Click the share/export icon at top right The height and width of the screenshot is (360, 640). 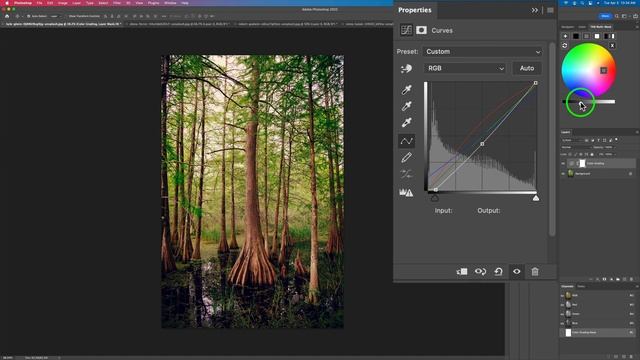(635, 16)
